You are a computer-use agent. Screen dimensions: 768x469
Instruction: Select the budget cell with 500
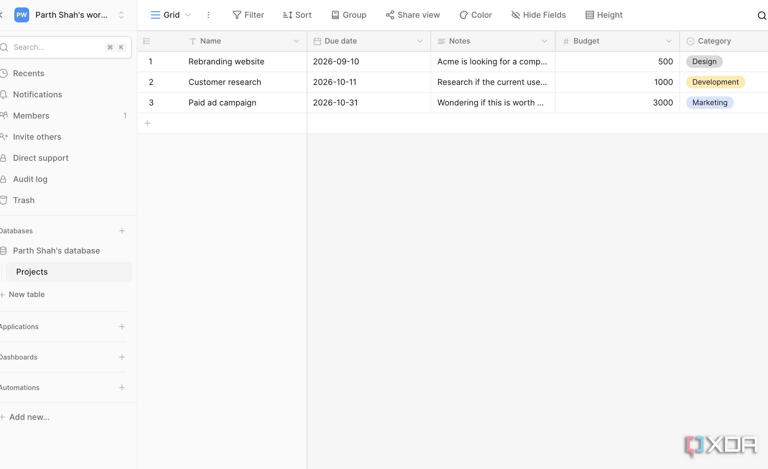(x=618, y=62)
